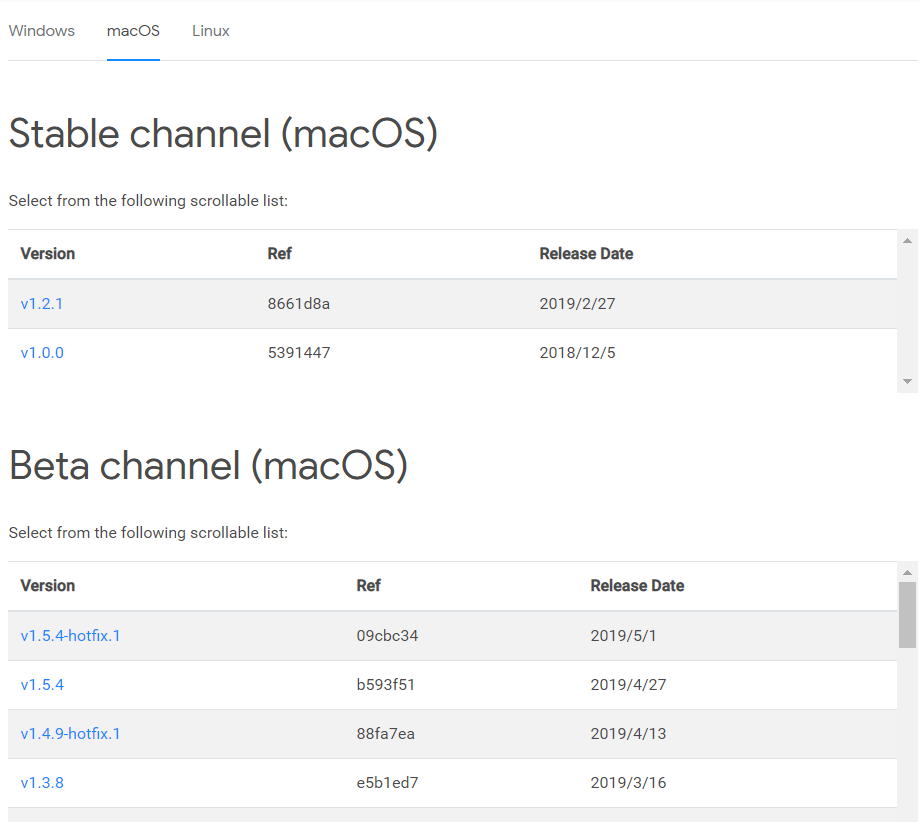Click release date 2019/5/1
This screenshot has height=822, width=921.
tap(623, 636)
